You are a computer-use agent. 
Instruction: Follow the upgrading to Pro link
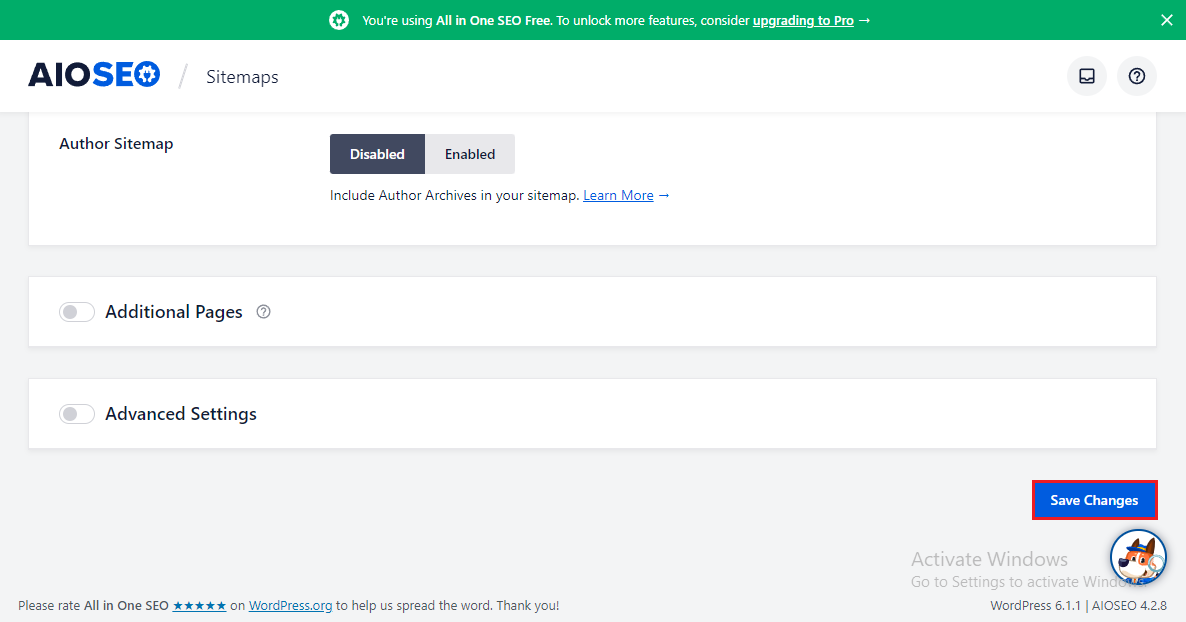tap(803, 20)
